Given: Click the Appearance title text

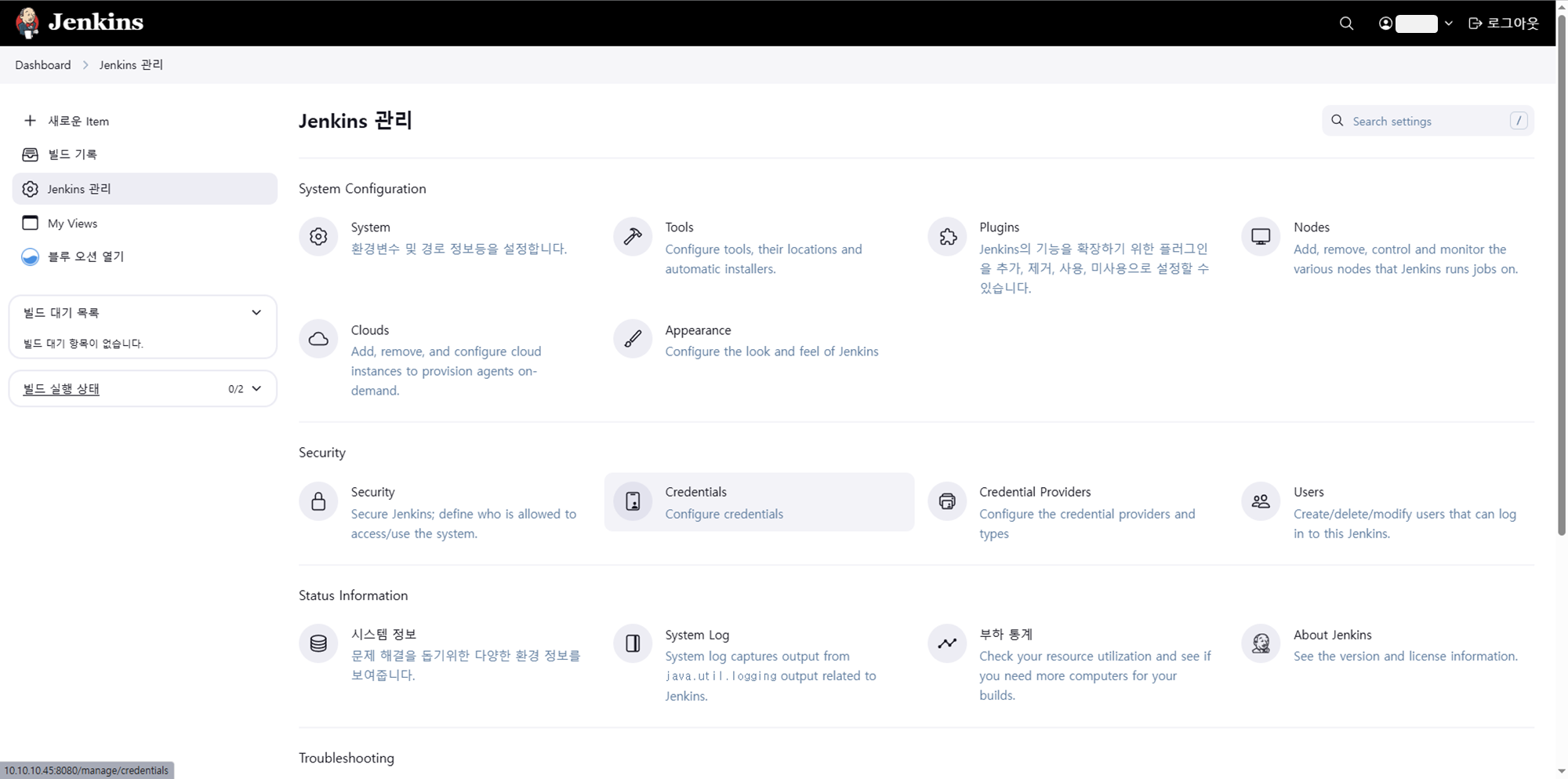Looking at the screenshot, I should tap(698, 330).
